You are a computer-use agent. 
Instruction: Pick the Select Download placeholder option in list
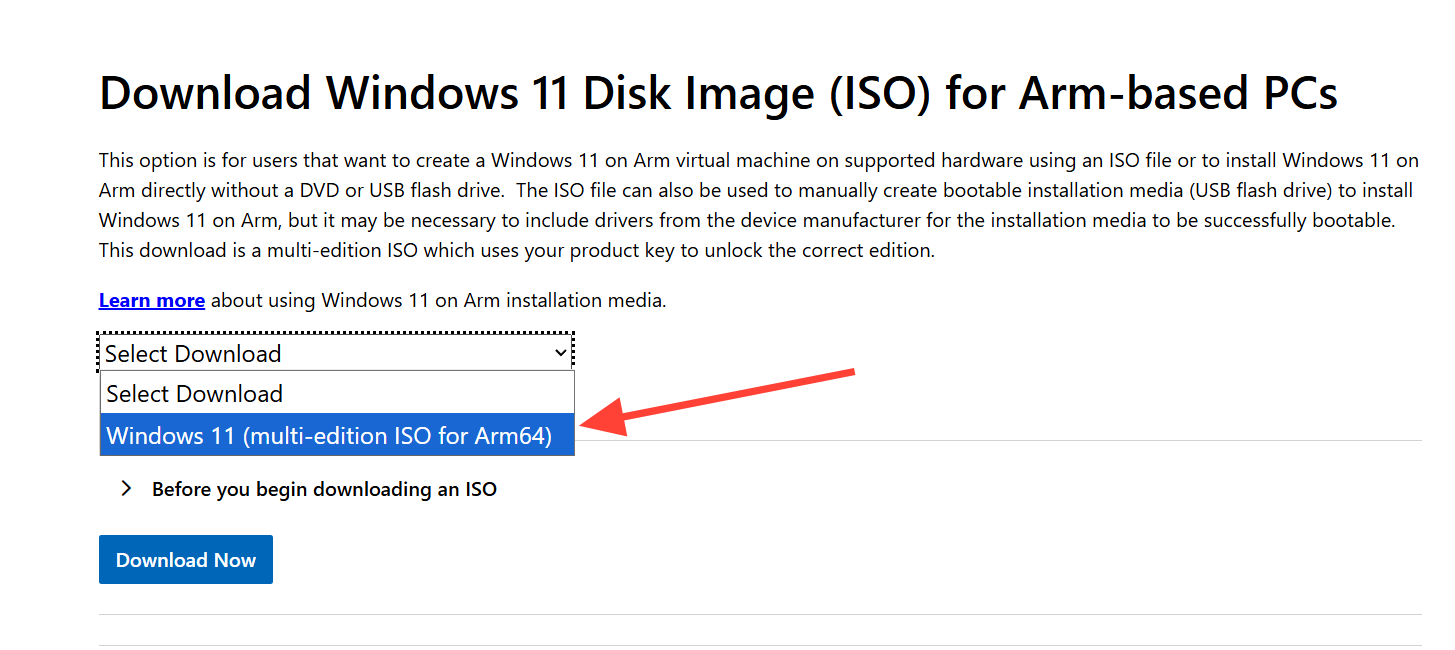pyautogui.click(x=195, y=394)
